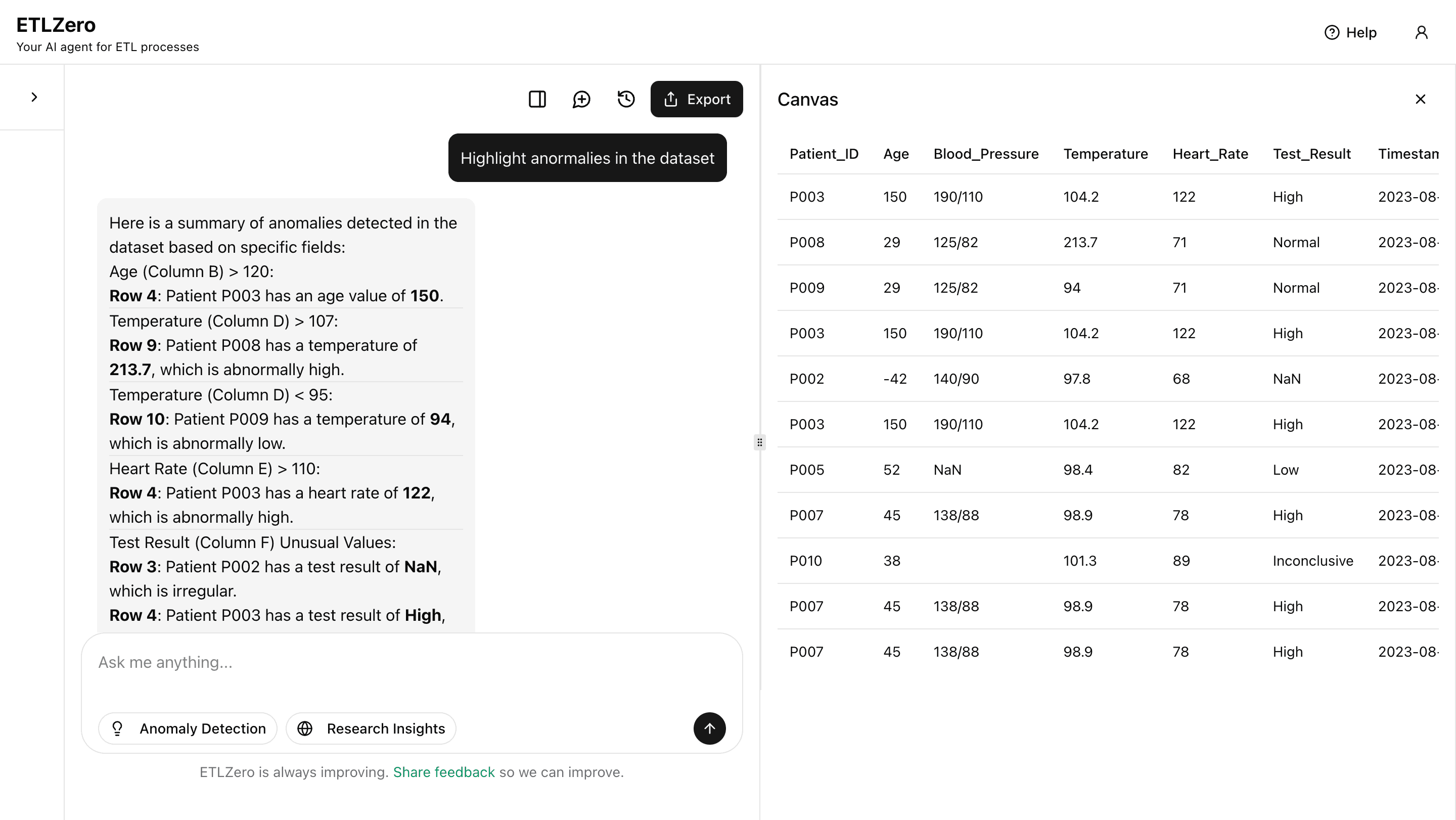The height and width of the screenshot is (820, 1456).
Task: Click the heart rate value 82
Action: click(x=1181, y=470)
